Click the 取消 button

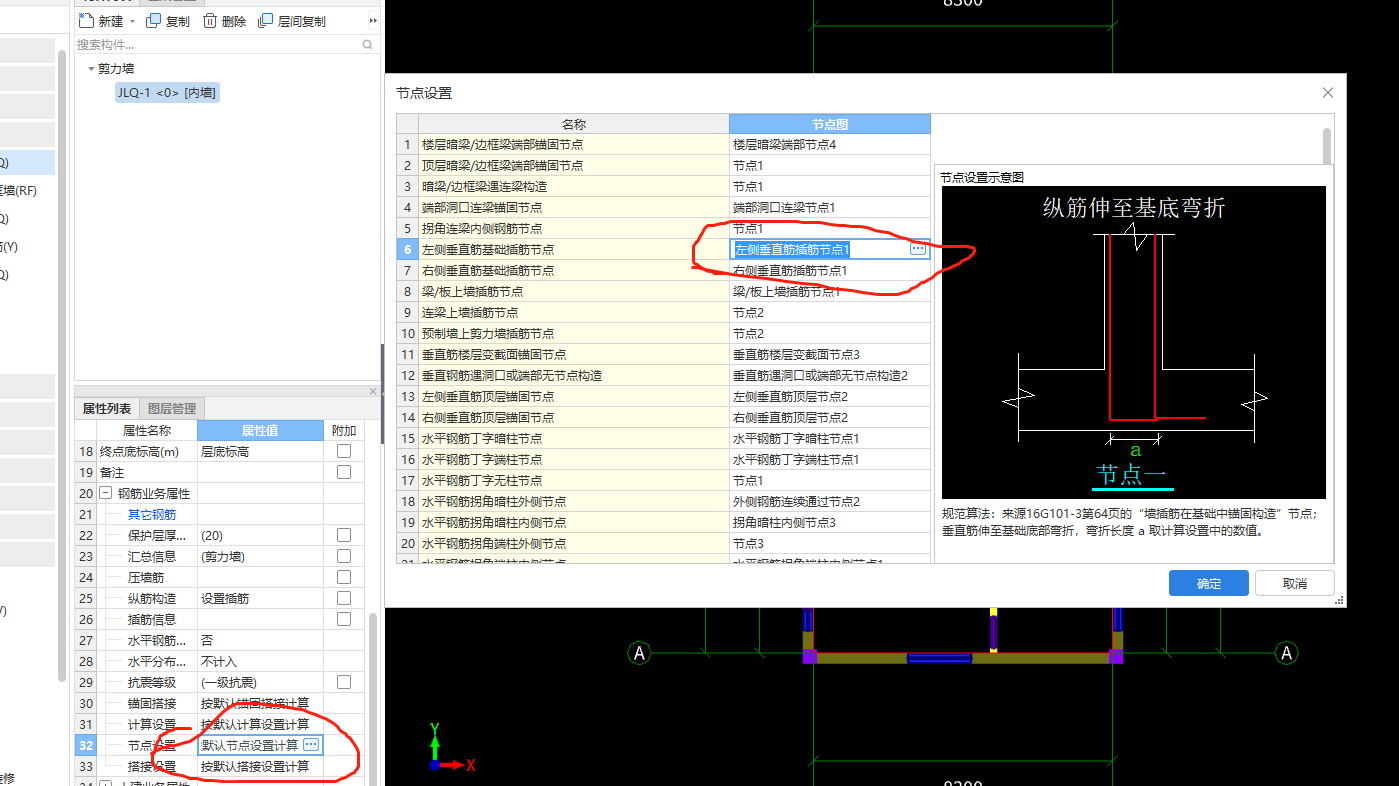[x=1295, y=583]
